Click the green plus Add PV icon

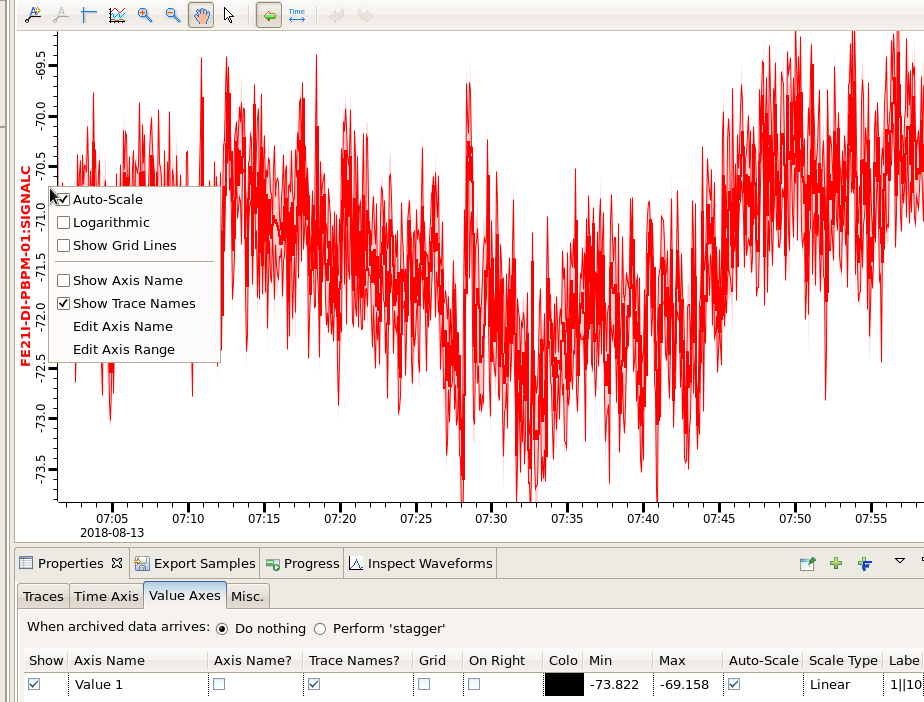click(x=836, y=563)
